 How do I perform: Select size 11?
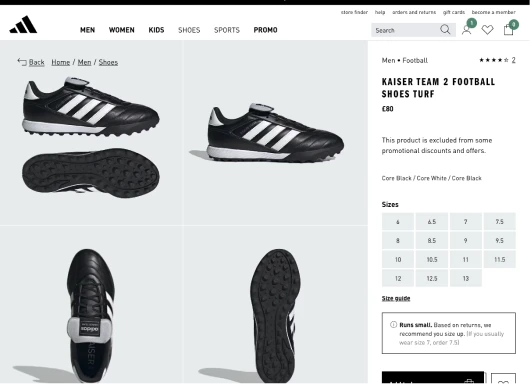point(466,260)
